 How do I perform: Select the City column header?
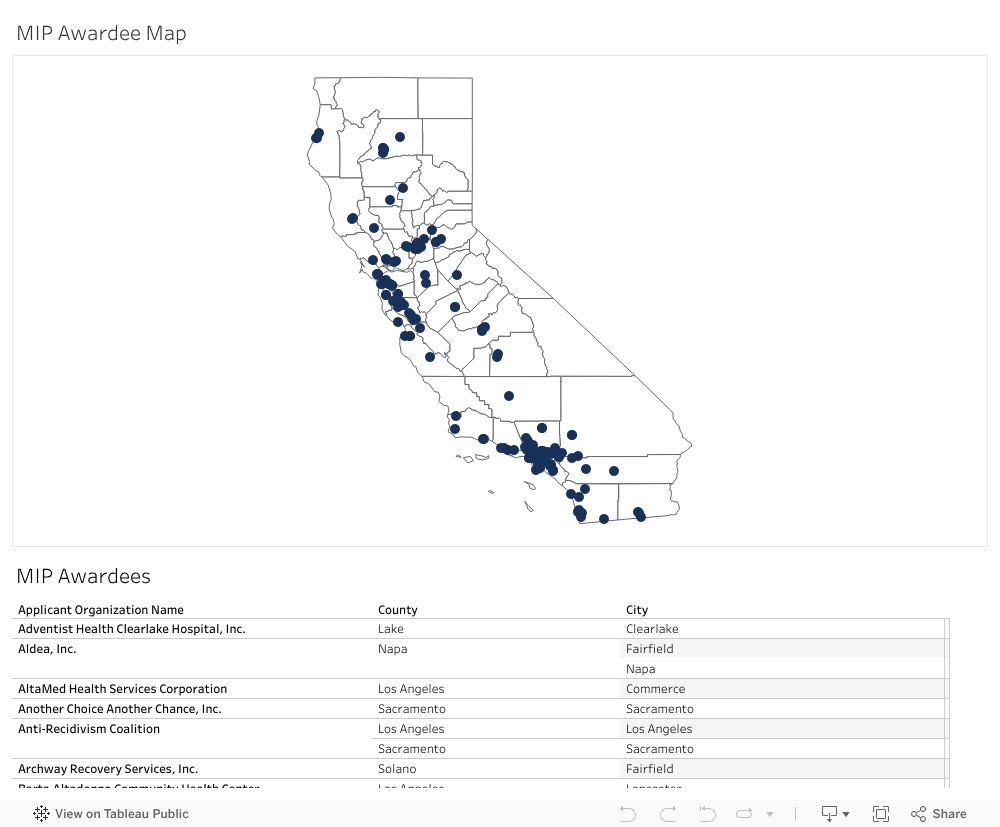tap(637, 610)
